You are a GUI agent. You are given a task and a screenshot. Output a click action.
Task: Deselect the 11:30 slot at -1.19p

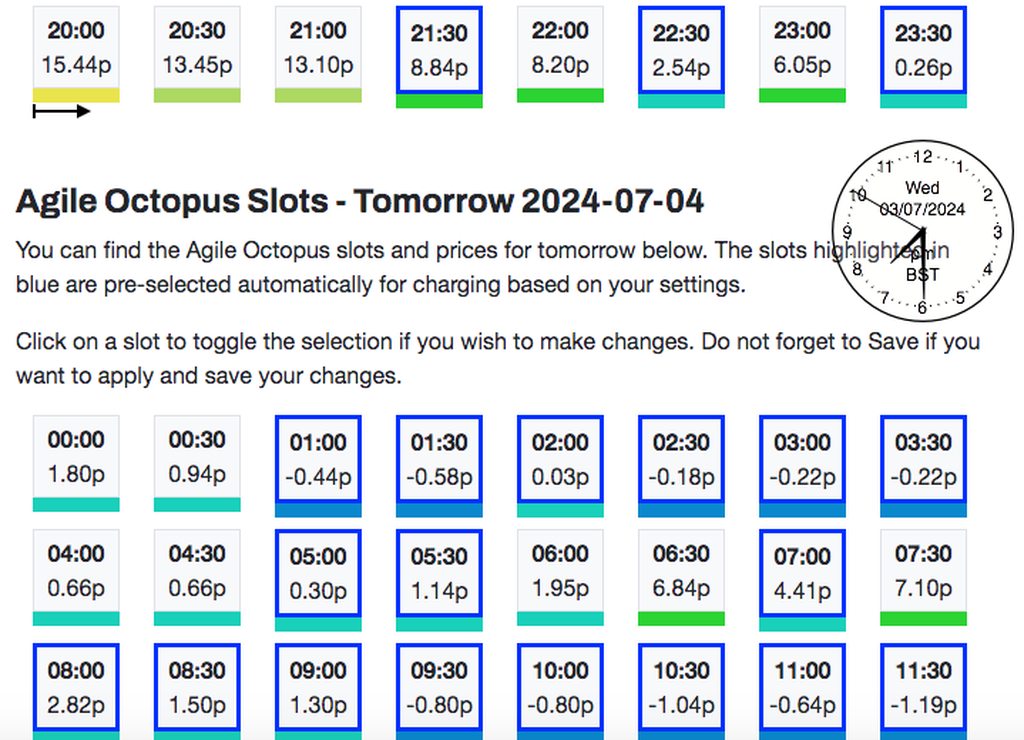tap(923, 687)
